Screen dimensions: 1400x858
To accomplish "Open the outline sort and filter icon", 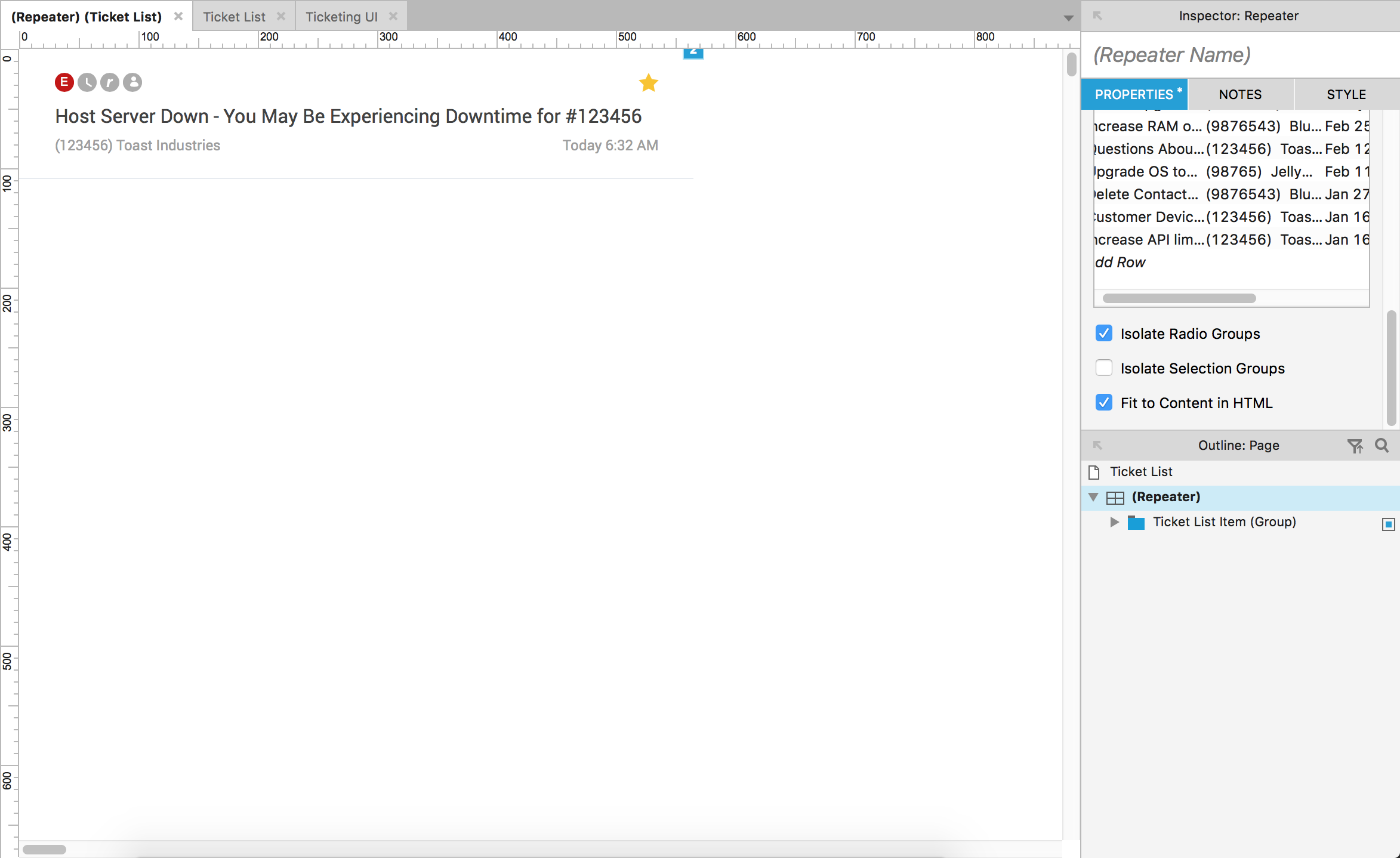I will click(1355, 445).
